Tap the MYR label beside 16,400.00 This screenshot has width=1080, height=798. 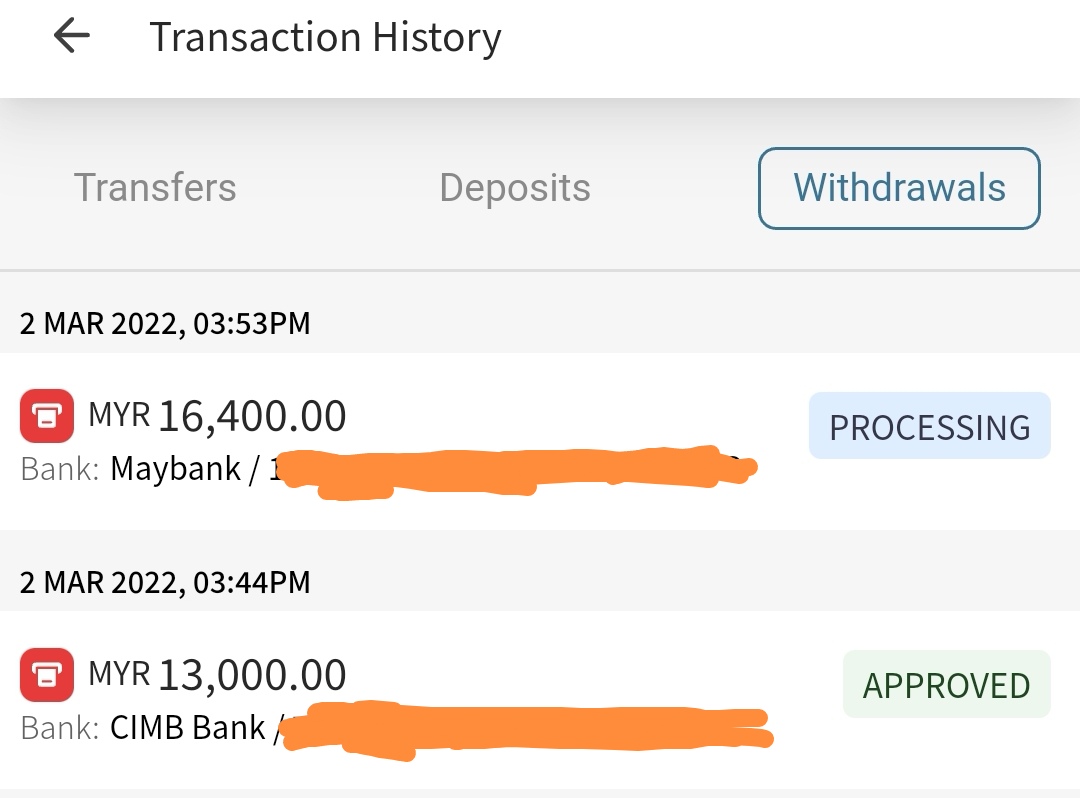pyautogui.click(x=119, y=415)
